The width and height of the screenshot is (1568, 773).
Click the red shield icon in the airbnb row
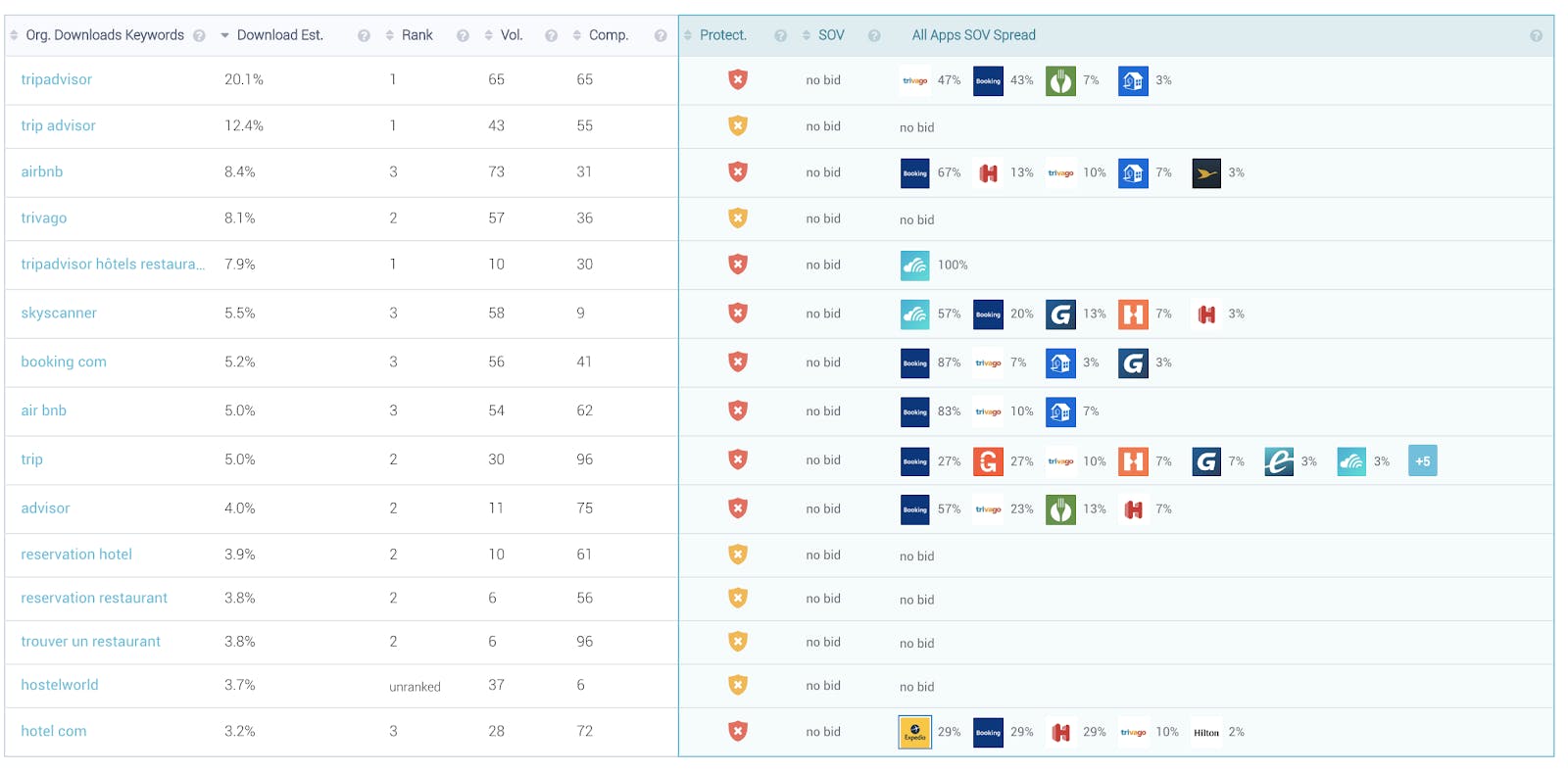point(738,171)
